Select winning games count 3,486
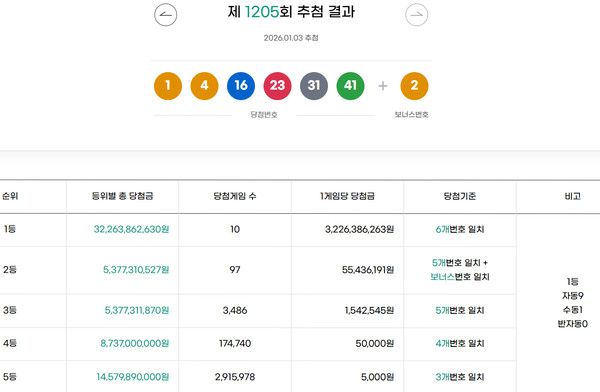 (x=235, y=310)
